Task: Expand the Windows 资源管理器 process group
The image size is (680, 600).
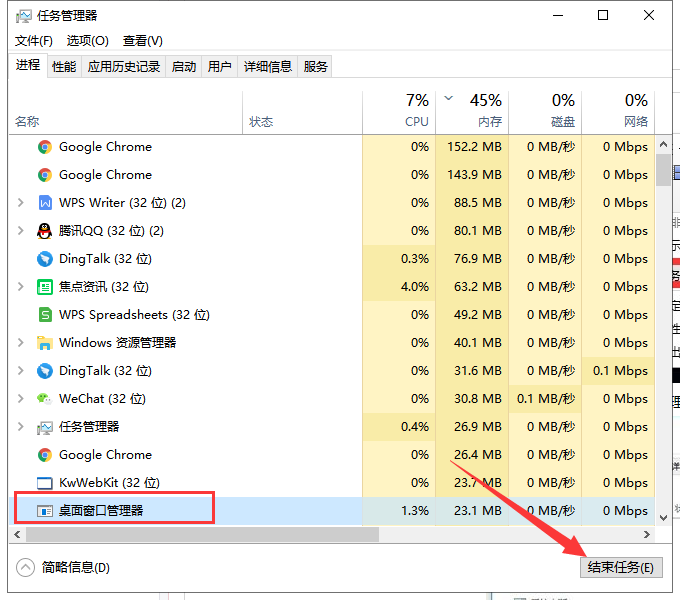Action: pos(21,343)
